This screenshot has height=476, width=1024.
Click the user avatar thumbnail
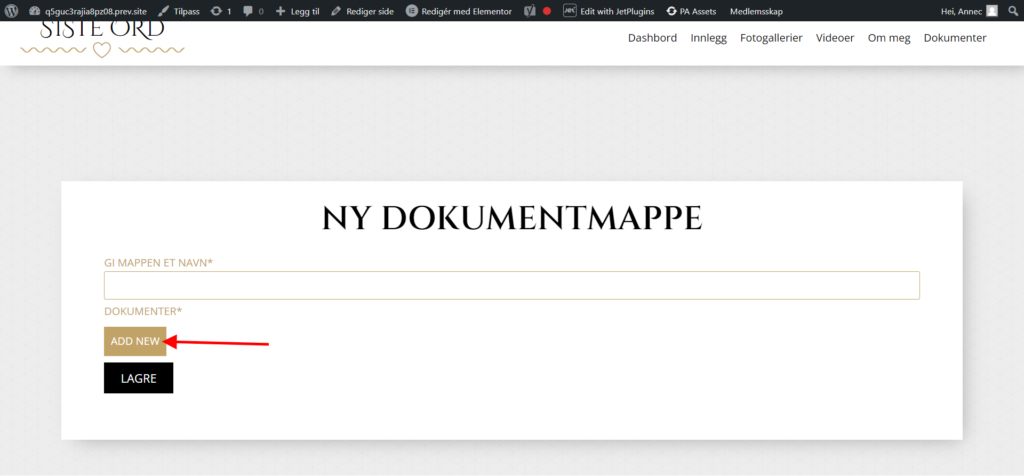(x=992, y=11)
